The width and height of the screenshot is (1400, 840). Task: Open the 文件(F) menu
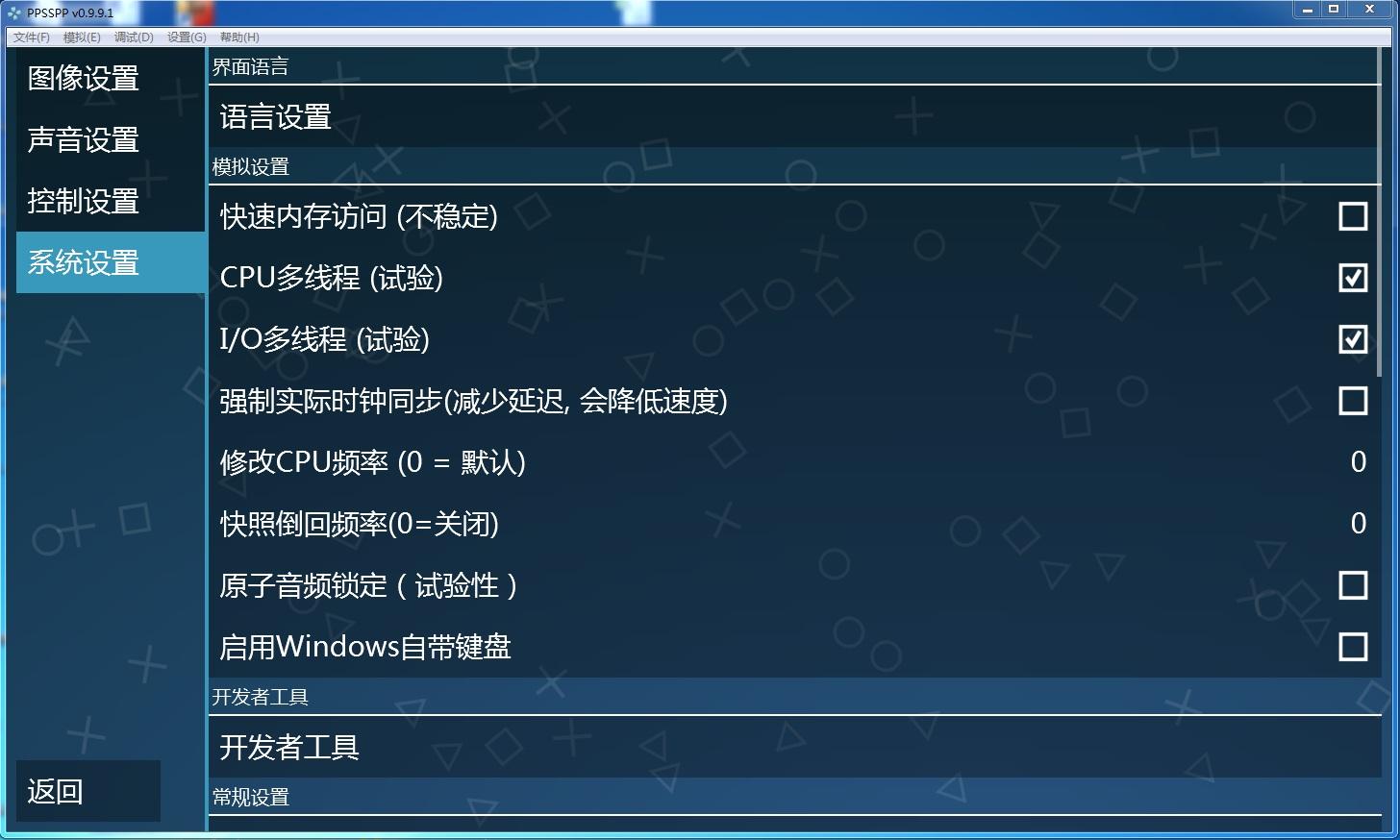pos(32,37)
